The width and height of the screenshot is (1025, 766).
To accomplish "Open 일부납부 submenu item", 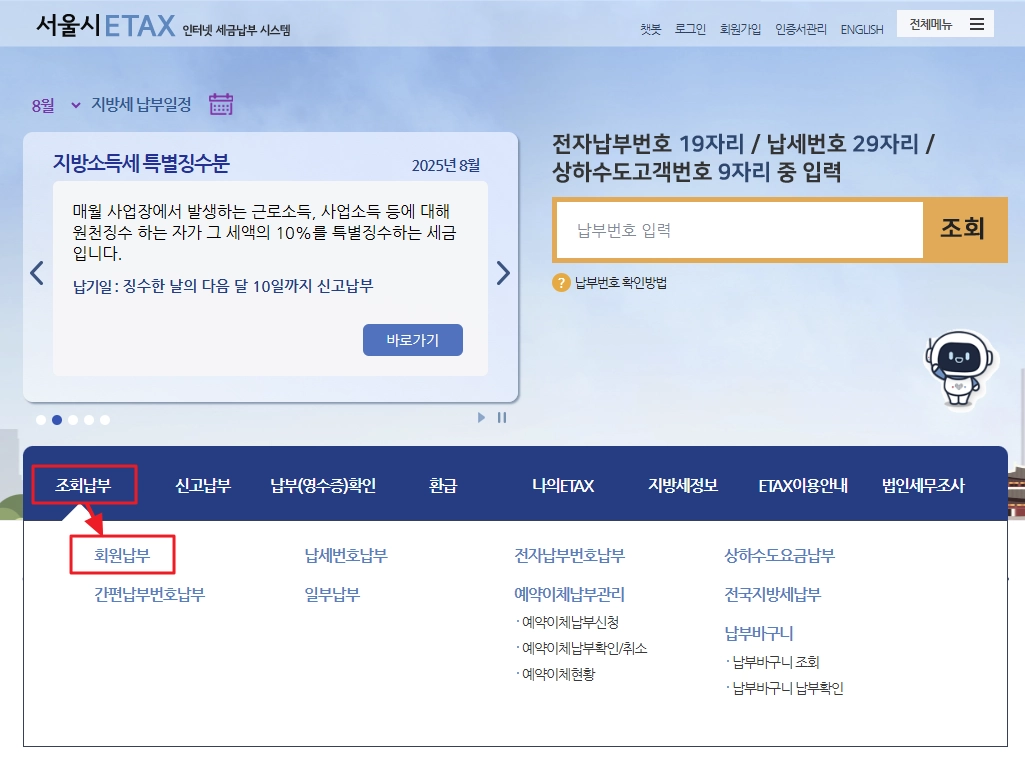I will click(332, 594).
